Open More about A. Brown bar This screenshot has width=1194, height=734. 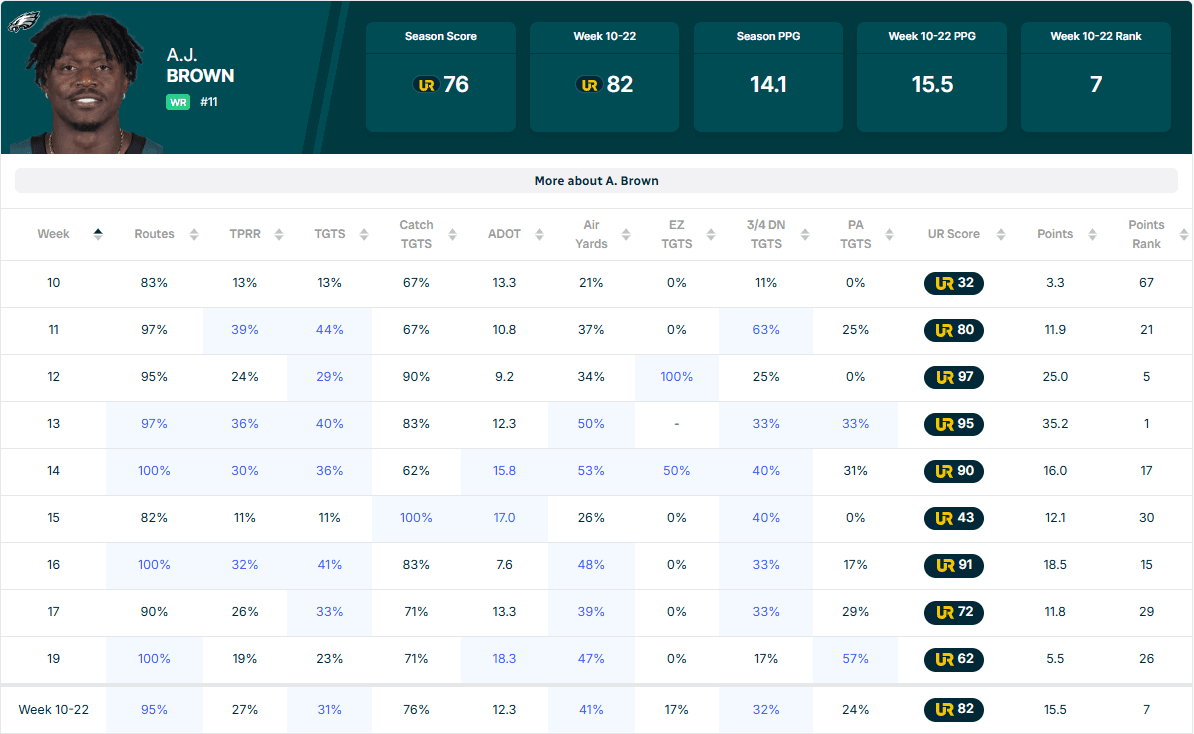596,180
